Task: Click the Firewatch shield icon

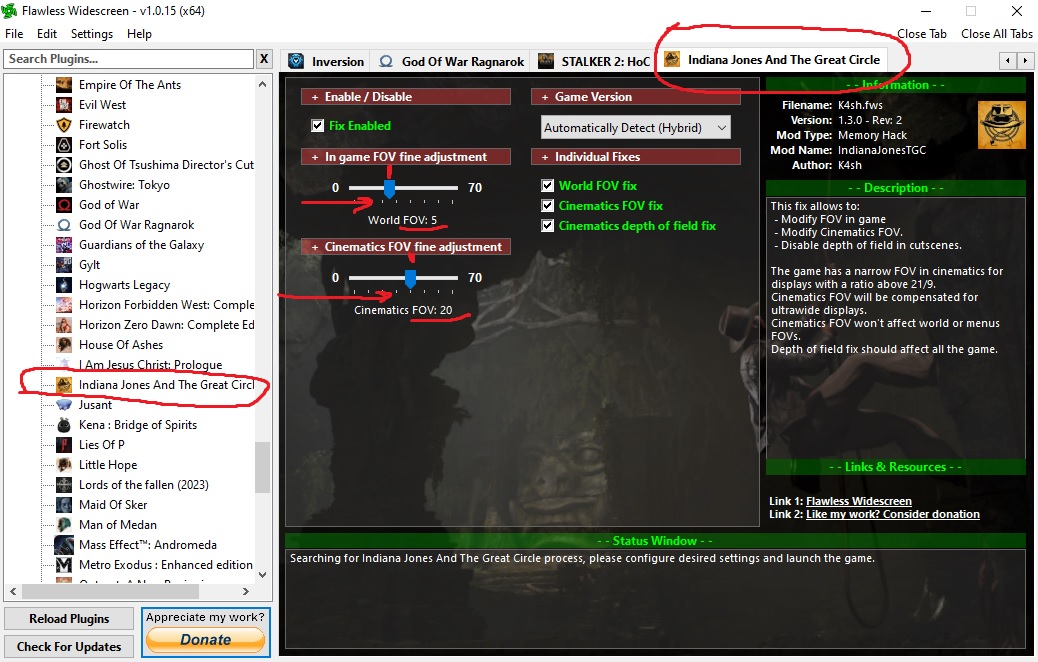Action: [x=64, y=124]
